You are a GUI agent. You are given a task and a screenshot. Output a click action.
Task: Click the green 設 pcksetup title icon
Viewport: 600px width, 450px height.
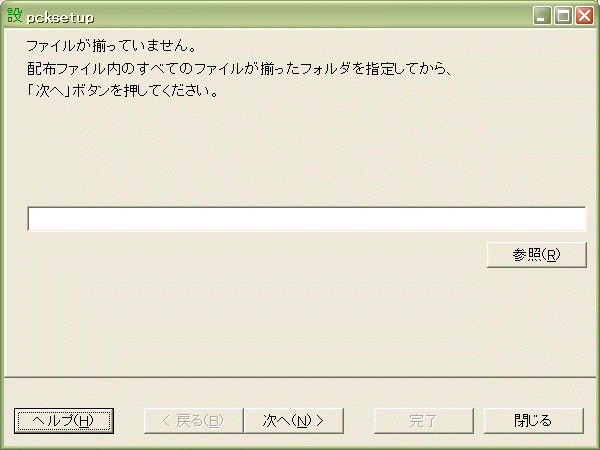tap(15, 16)
